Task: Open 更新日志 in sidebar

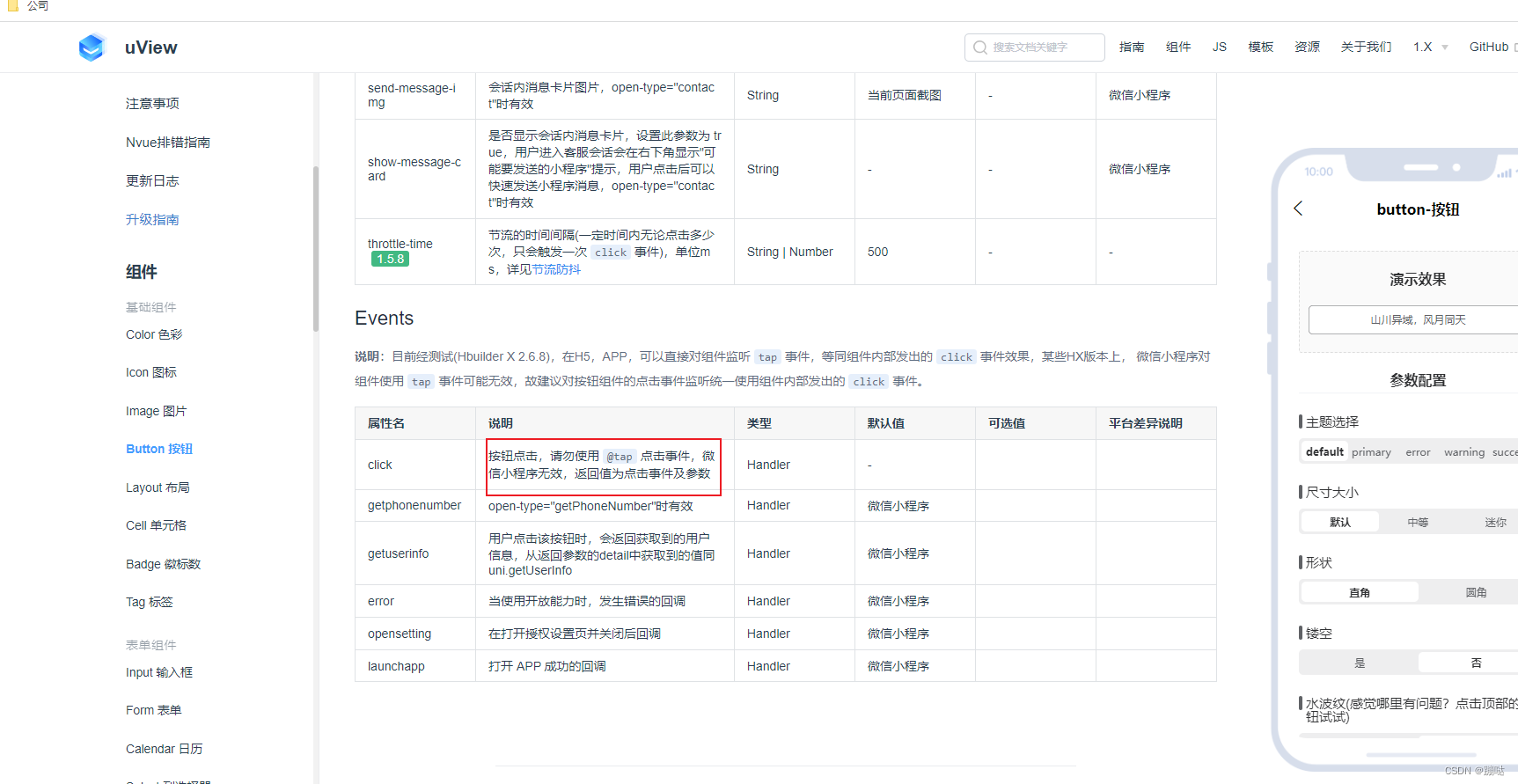Action: pyautogui.click(x=152, y=181)
